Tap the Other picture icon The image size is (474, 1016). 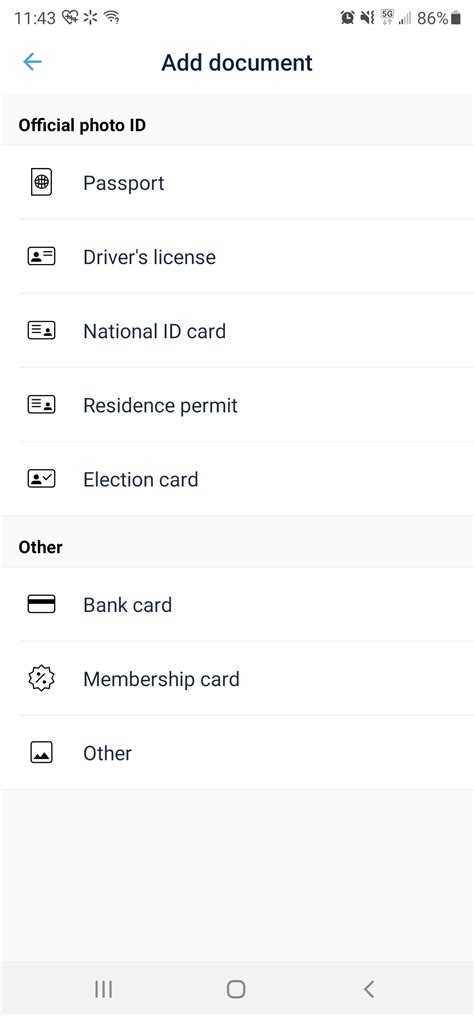coord(41,753)
